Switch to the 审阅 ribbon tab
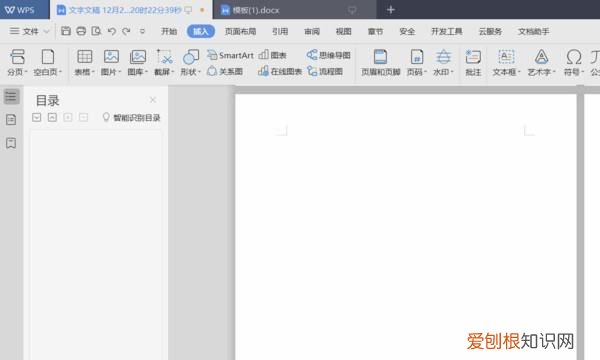 pos(312,31)
